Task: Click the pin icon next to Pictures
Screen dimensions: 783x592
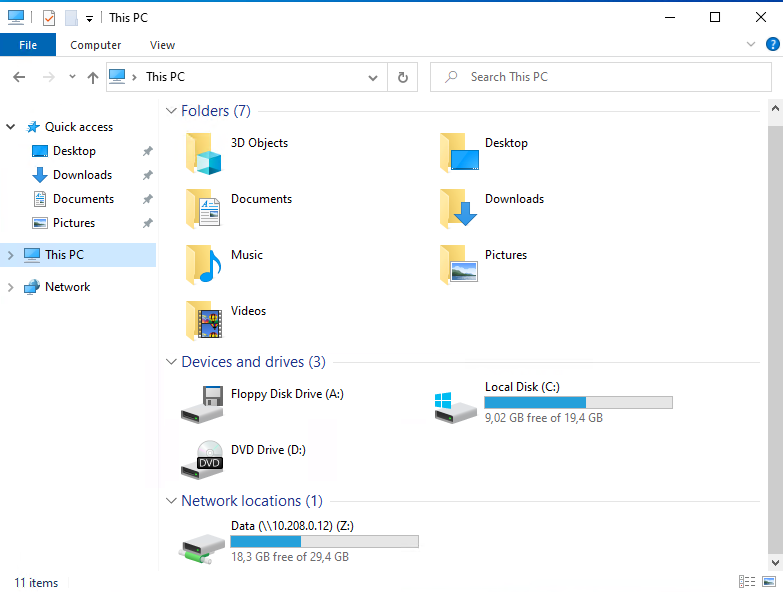Action: pos(148,223)
